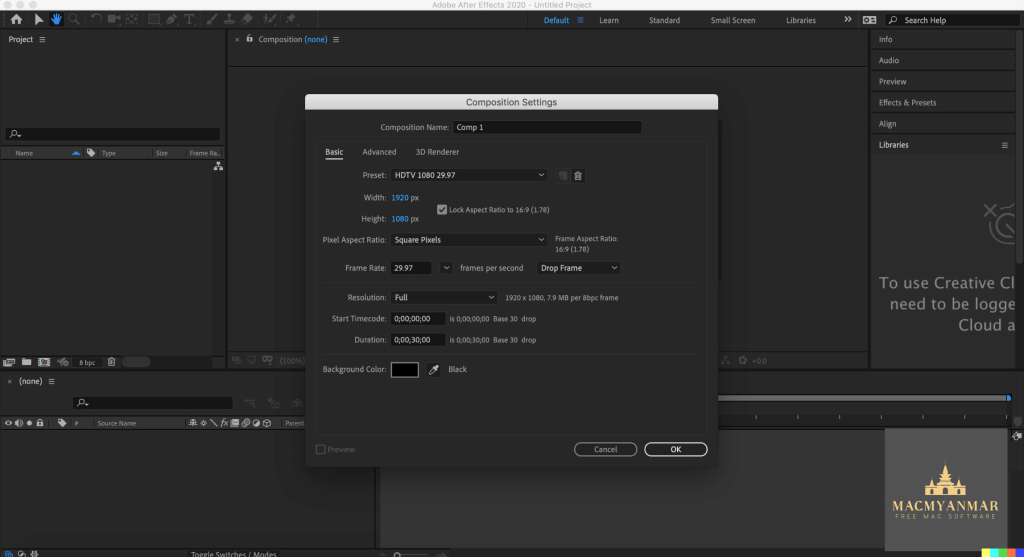Toggle the solo dot column in the timeline

29,423
